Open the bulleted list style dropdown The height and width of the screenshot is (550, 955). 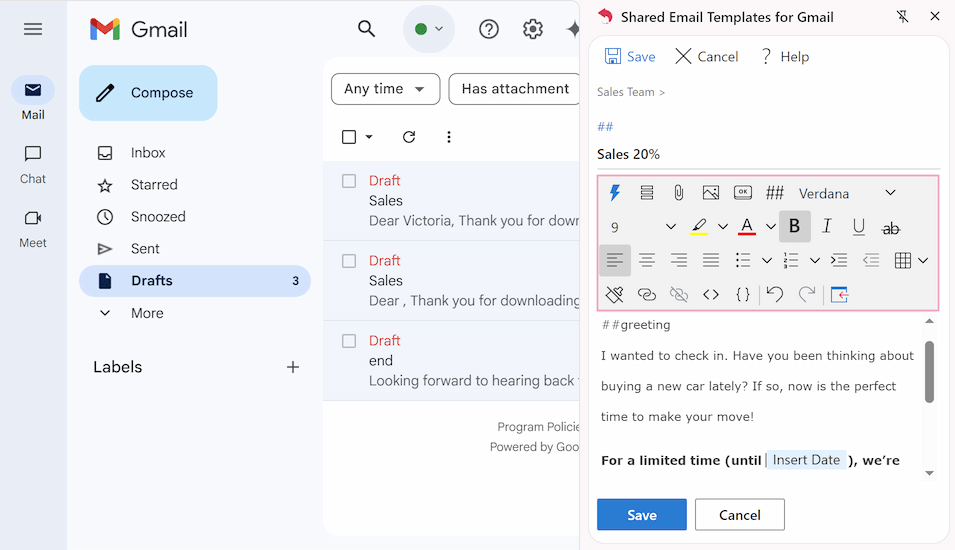pyautogui.click(x=767, y=261)
